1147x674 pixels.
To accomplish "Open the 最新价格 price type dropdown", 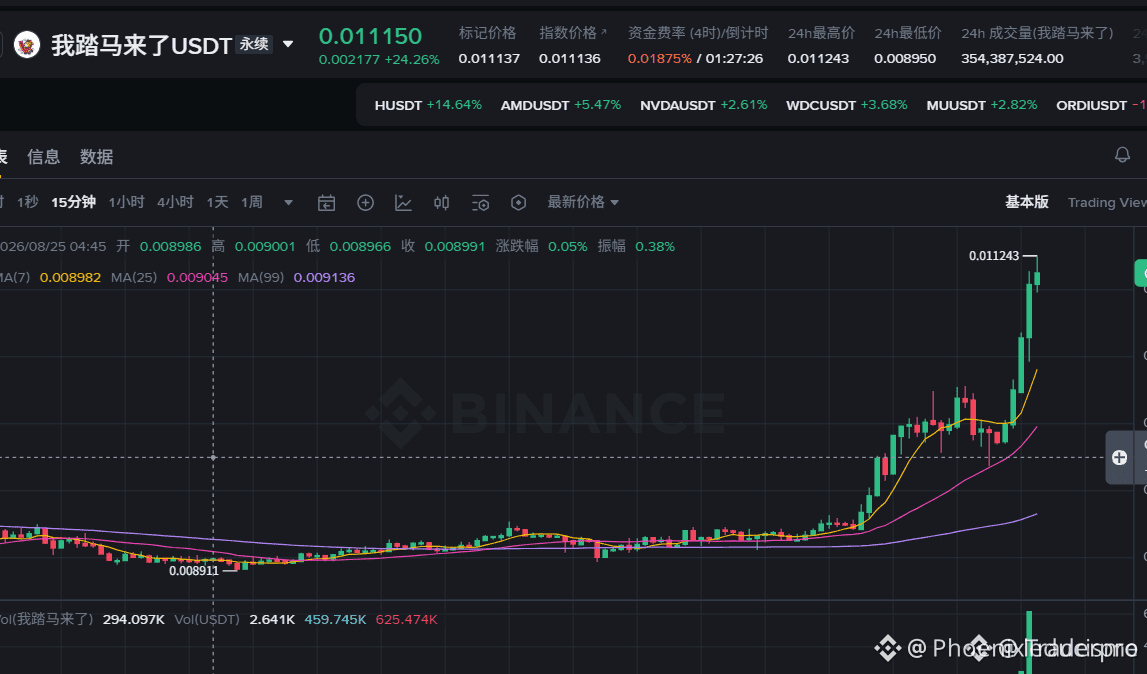I will tap(583, 202).
